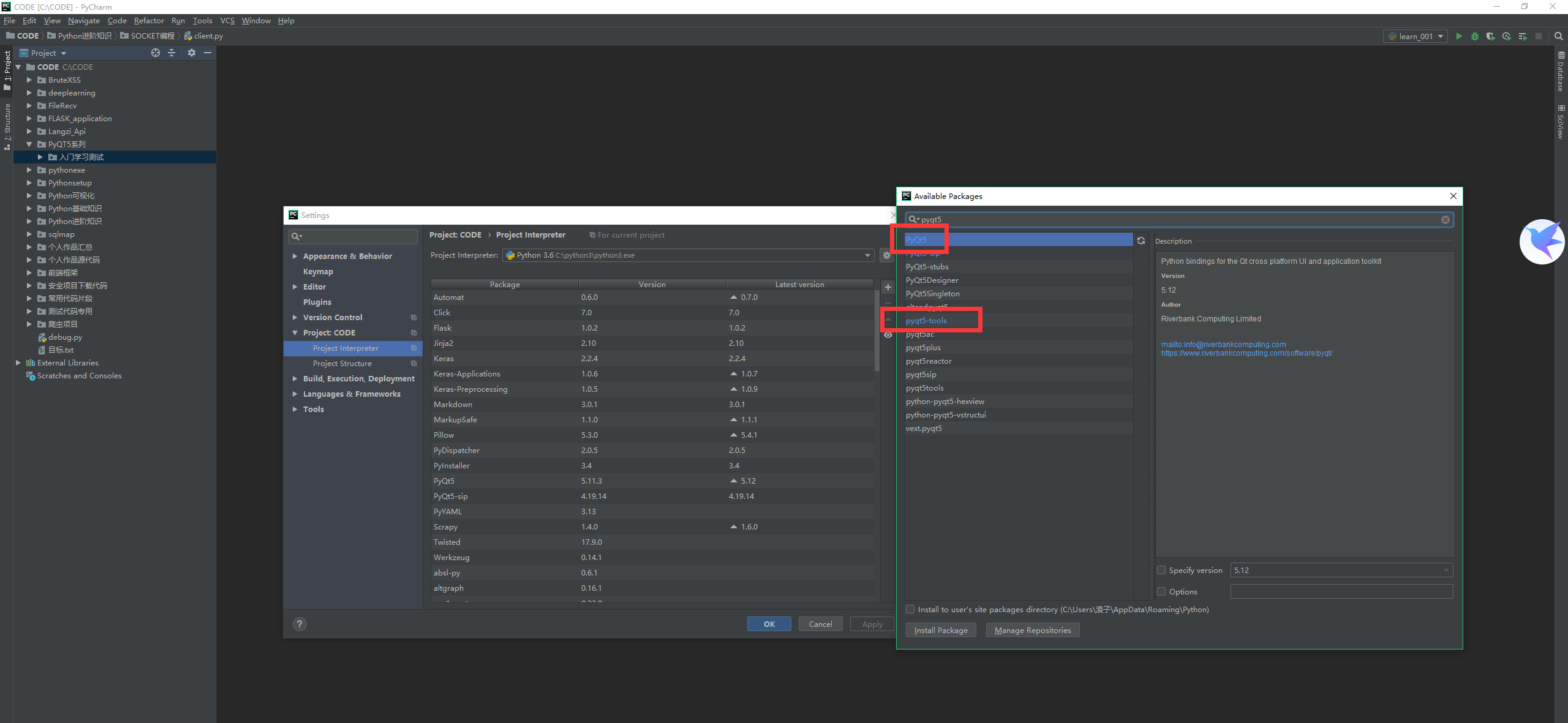Screen dimensions: 1568x723
Task: Click the installed packages table scrollbar
Action: (x=877, y=331)
